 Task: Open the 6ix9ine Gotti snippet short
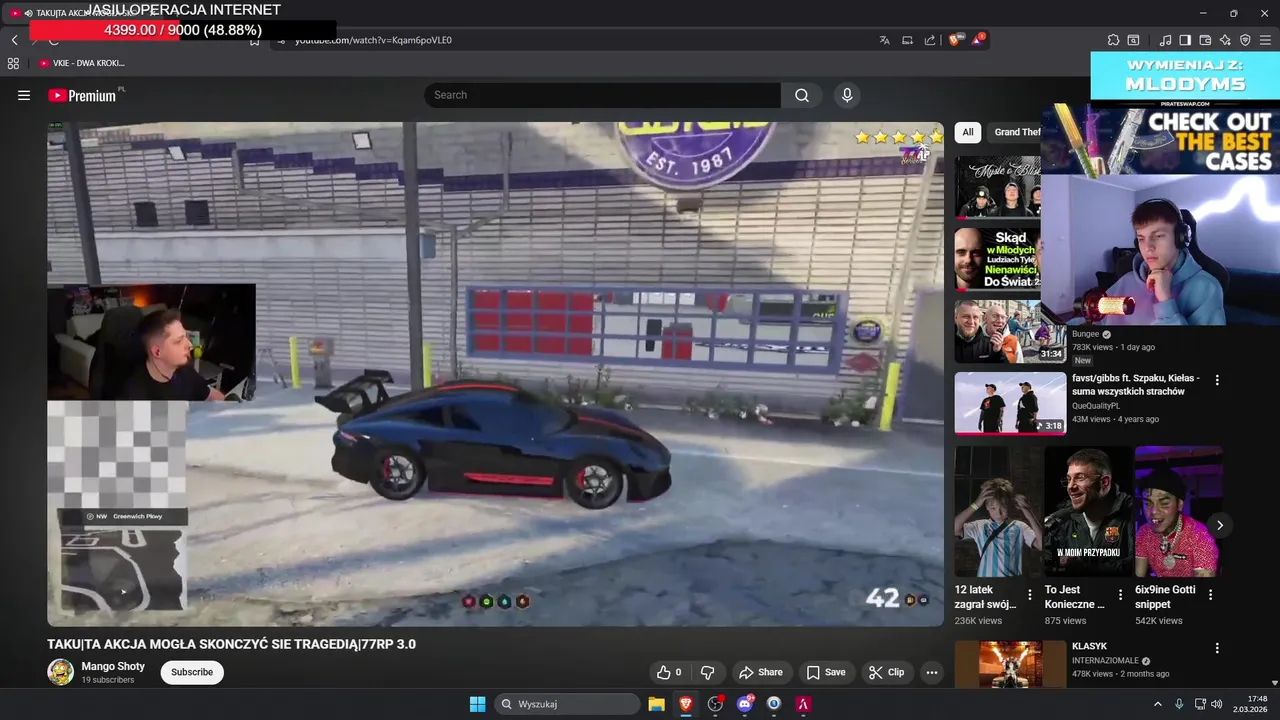tap(1177, 512)
